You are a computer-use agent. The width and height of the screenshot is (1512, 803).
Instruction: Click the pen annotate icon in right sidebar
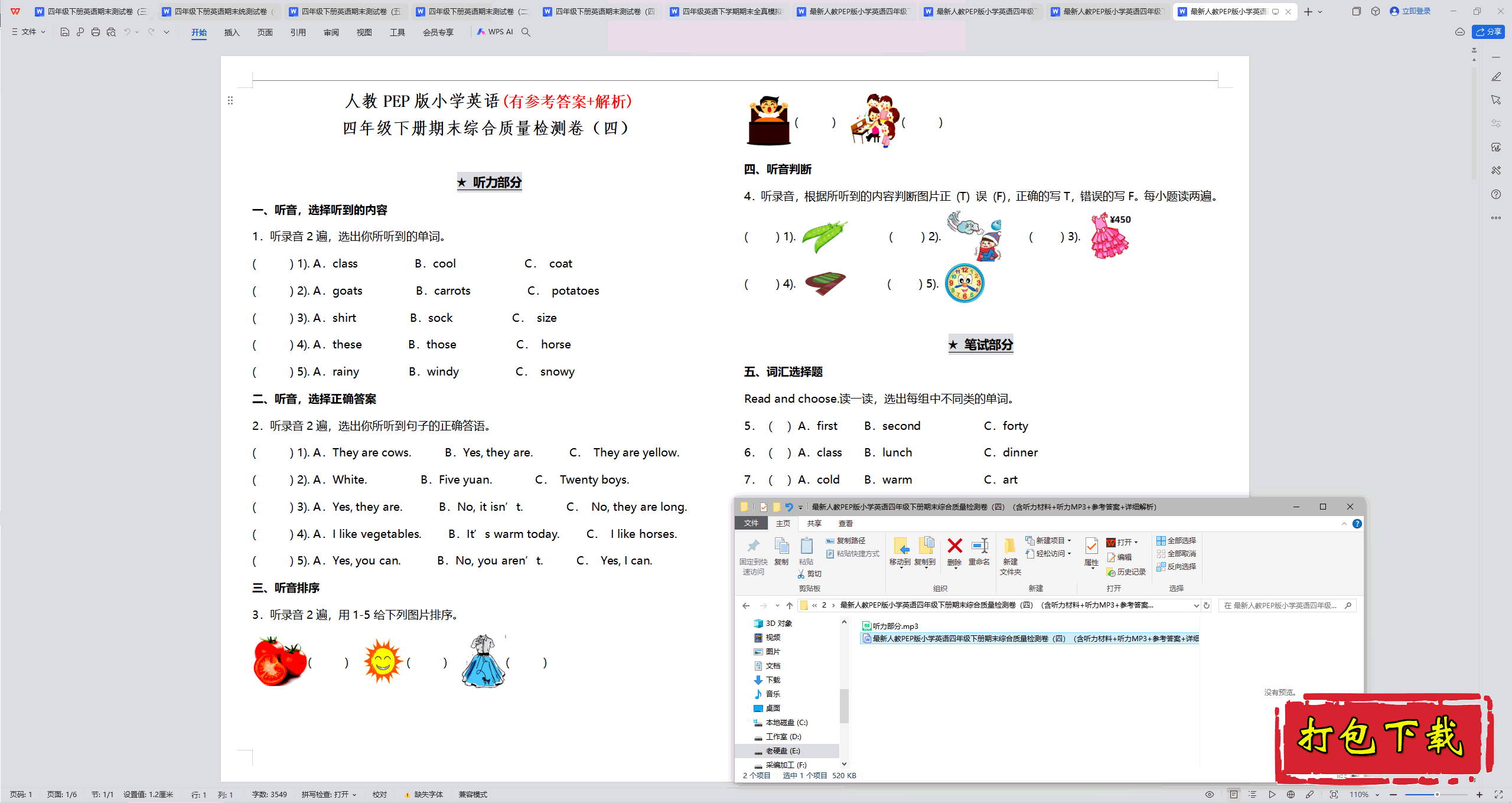point(1496,77)
